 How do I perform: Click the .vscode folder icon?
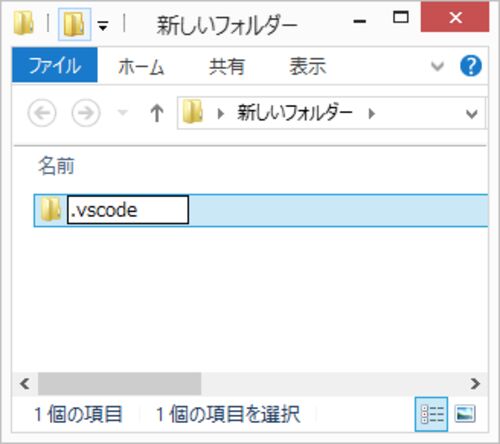coord(51,209)
